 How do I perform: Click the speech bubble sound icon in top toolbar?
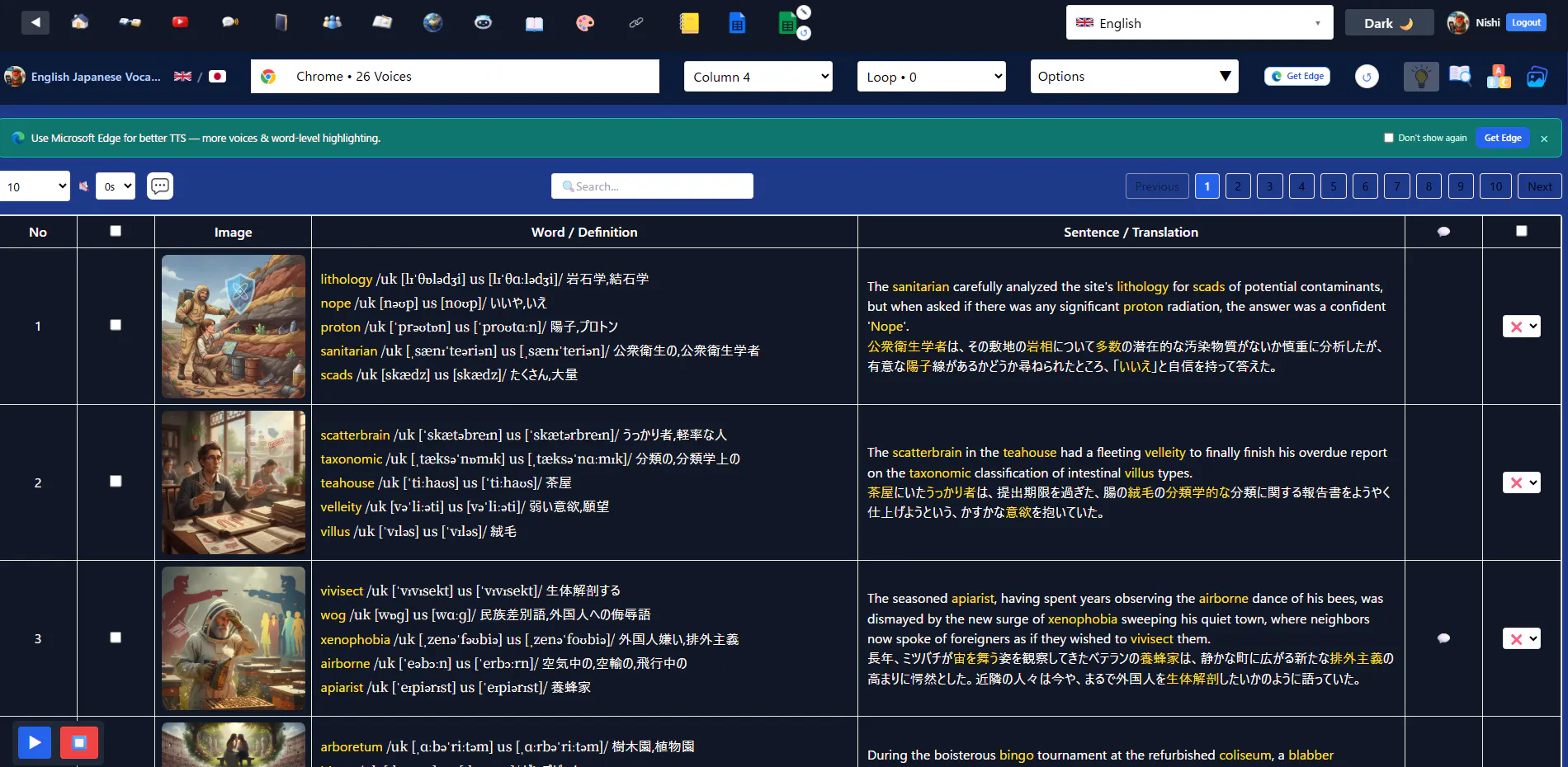tap(230, 22)
